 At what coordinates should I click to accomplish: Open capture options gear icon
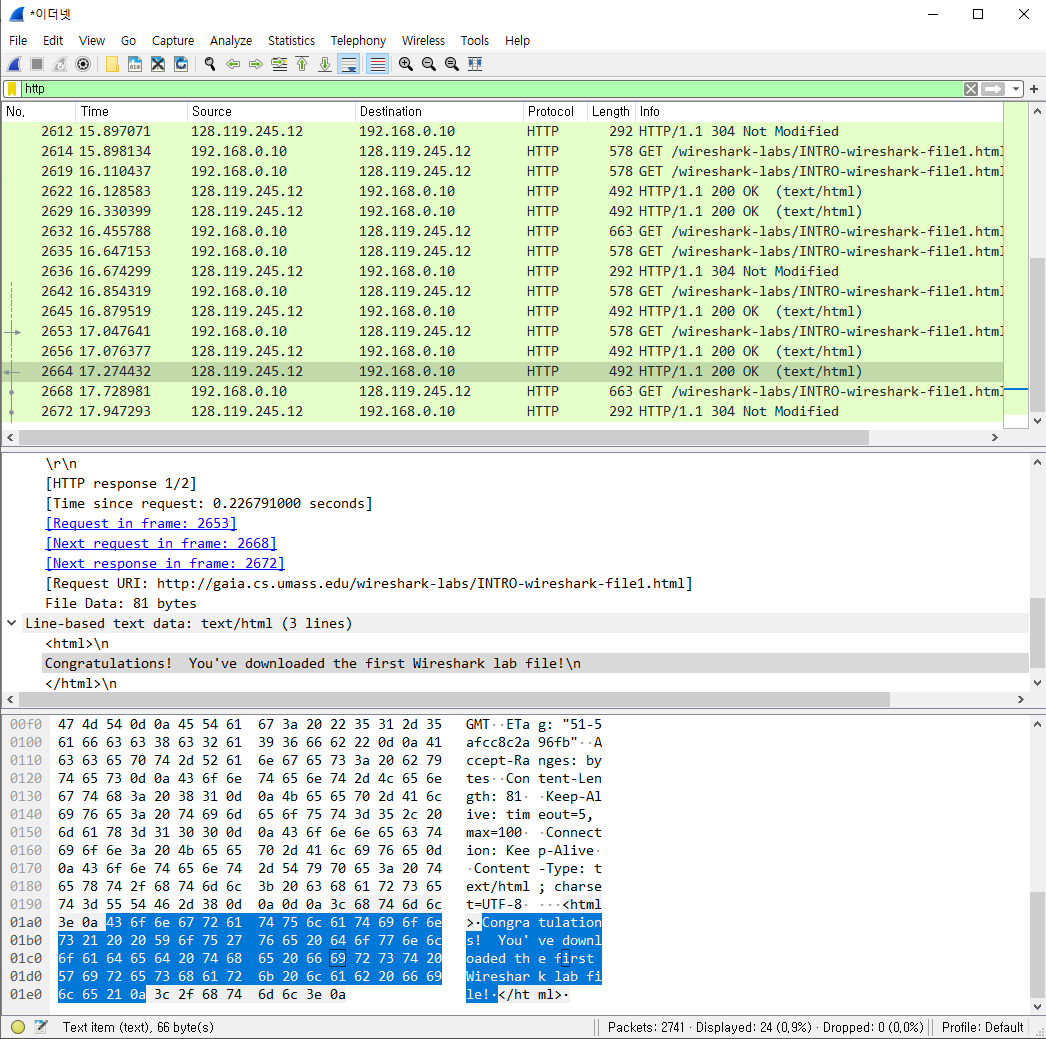(x=83, y=64)
